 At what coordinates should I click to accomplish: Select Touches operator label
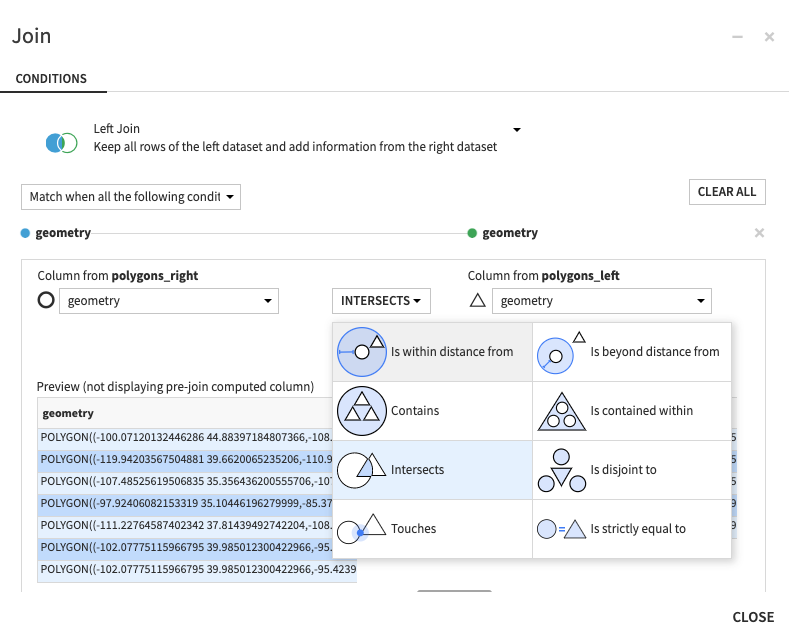point(414,528)
